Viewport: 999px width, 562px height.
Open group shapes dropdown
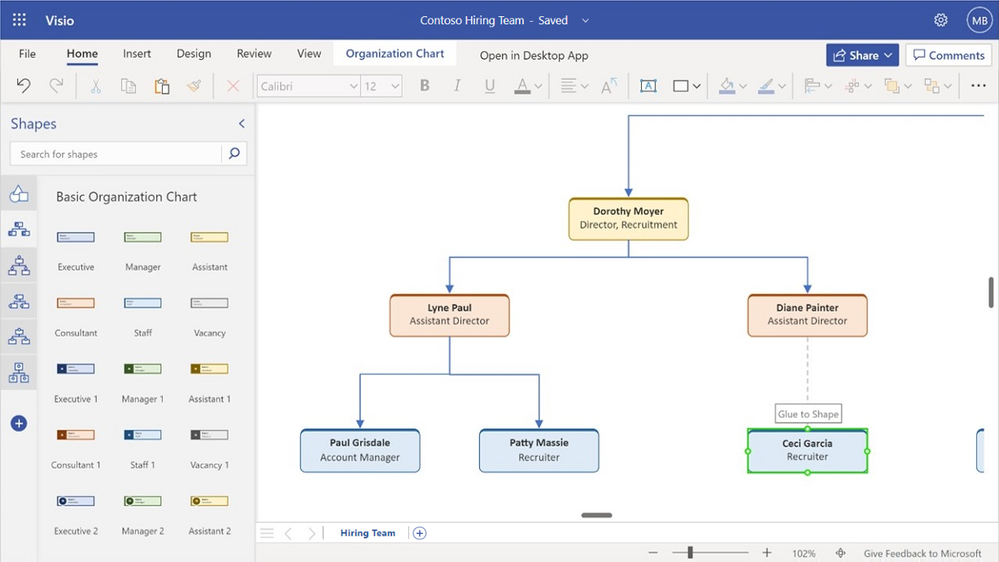pyautogui.click(x=938, y=86)
